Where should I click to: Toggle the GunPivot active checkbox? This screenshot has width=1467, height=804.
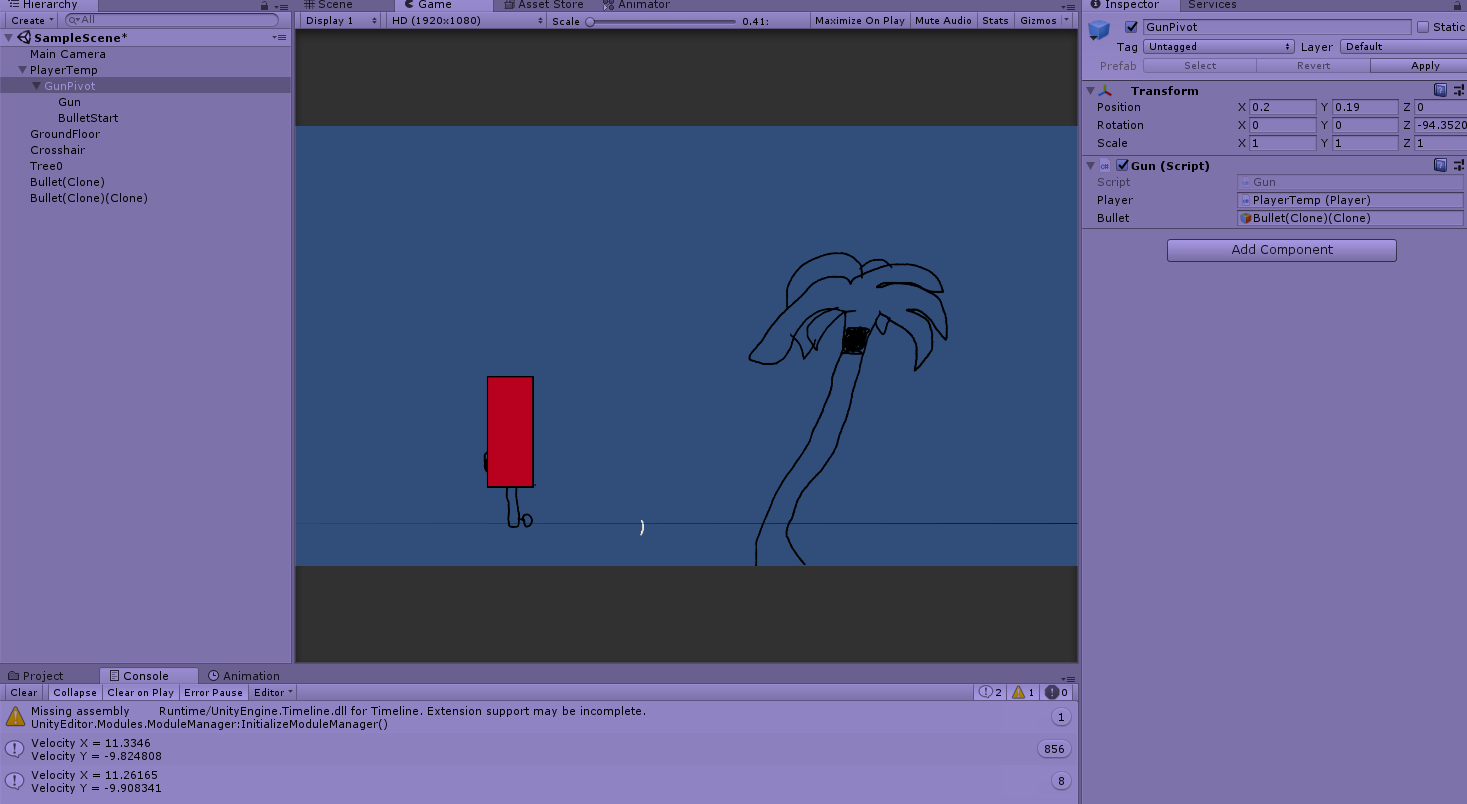pyautogui.click(x=1131, y=27)
